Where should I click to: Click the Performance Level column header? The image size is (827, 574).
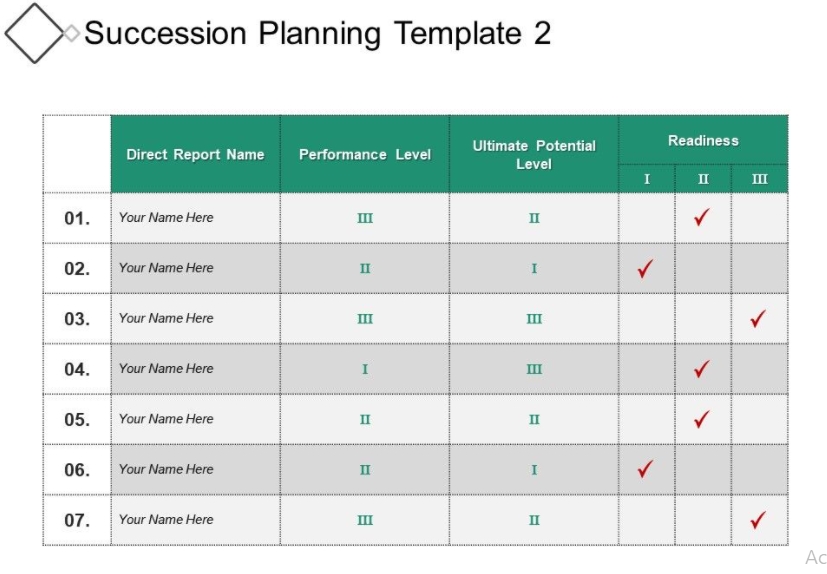pyautogui.click(x=365, y=154)
